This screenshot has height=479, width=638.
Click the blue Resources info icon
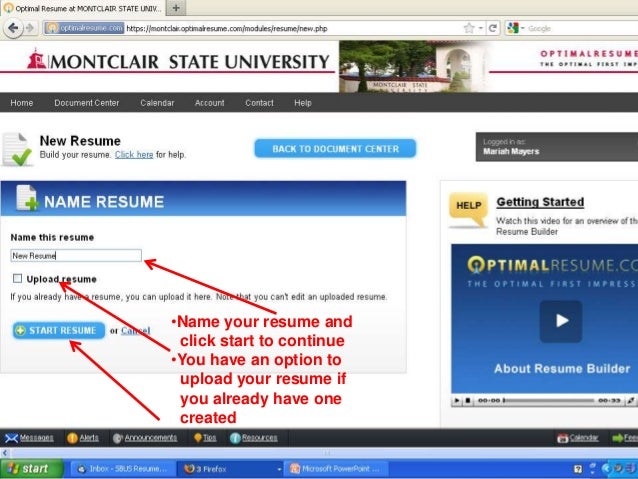[235, 438]
